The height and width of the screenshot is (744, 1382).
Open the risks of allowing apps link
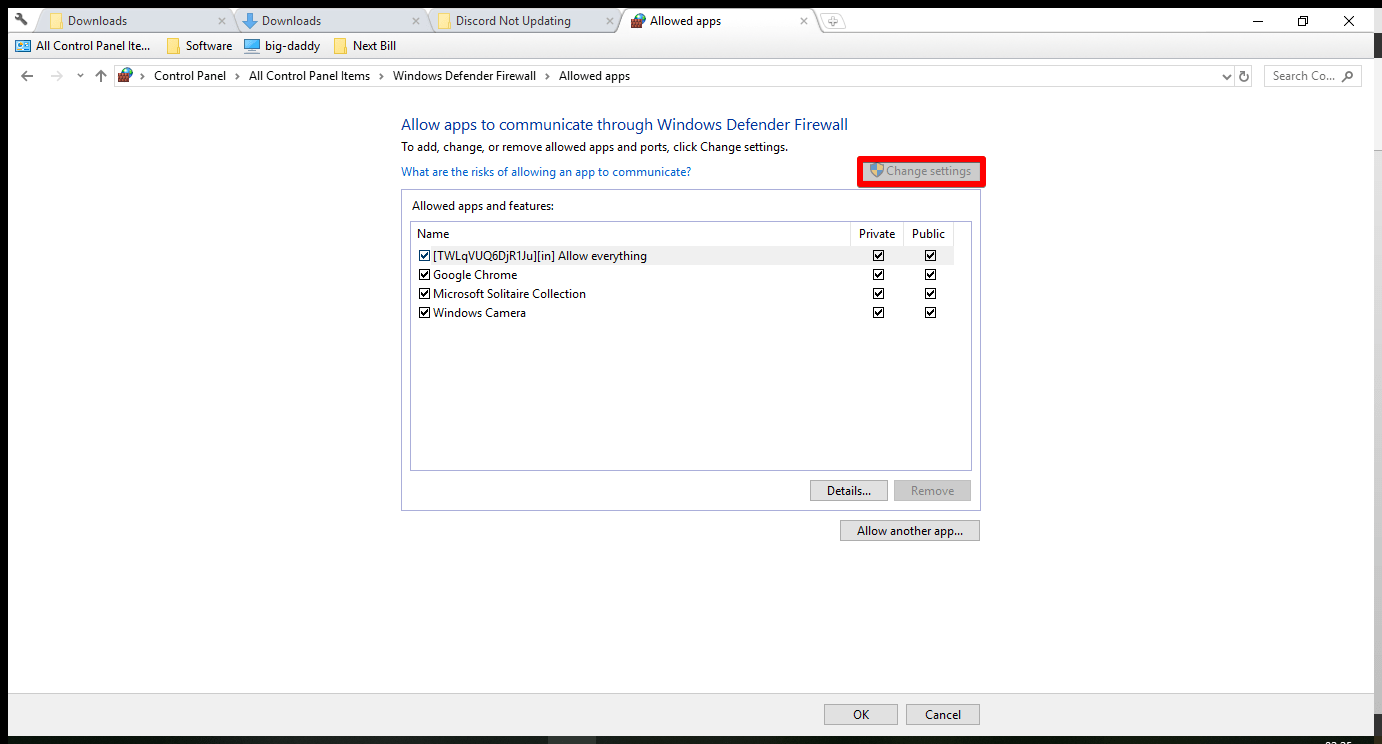[x=546, y=171]
